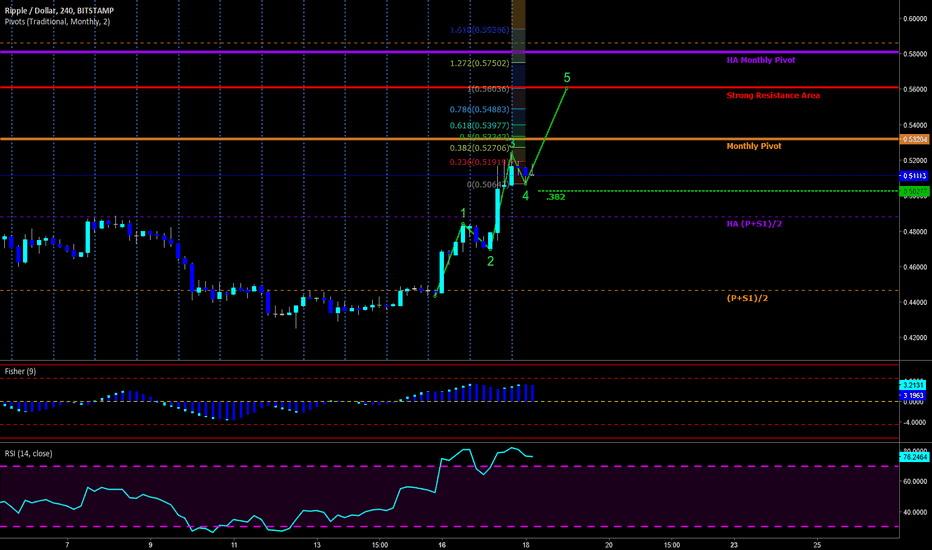The width and height of the screenshot is (932, 550).
Task: Click the -4.0000 Fisher axis label
Action: [x=914, y=422]
